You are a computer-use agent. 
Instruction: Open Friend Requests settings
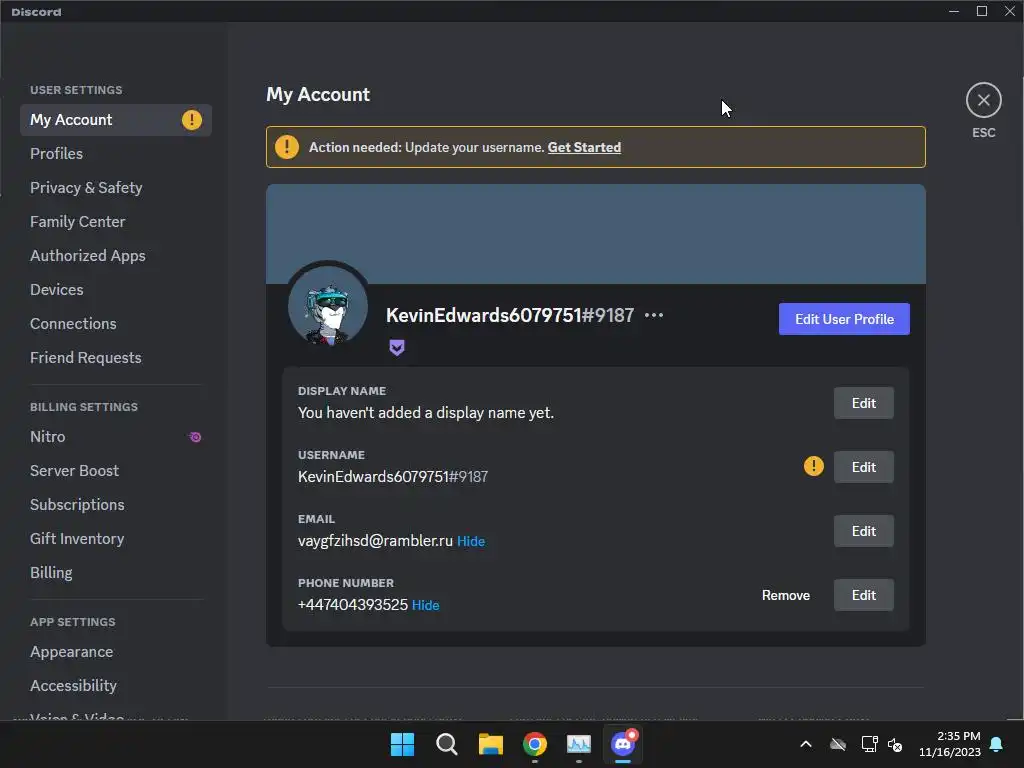point(116,358)
